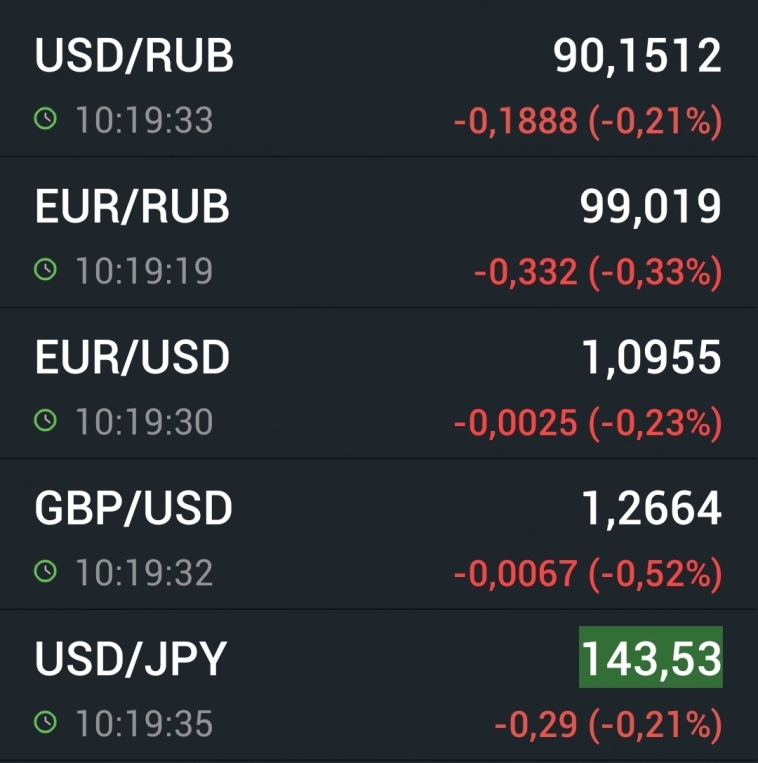Click the EUR/RUB price 99,019

tap(650, 207)
